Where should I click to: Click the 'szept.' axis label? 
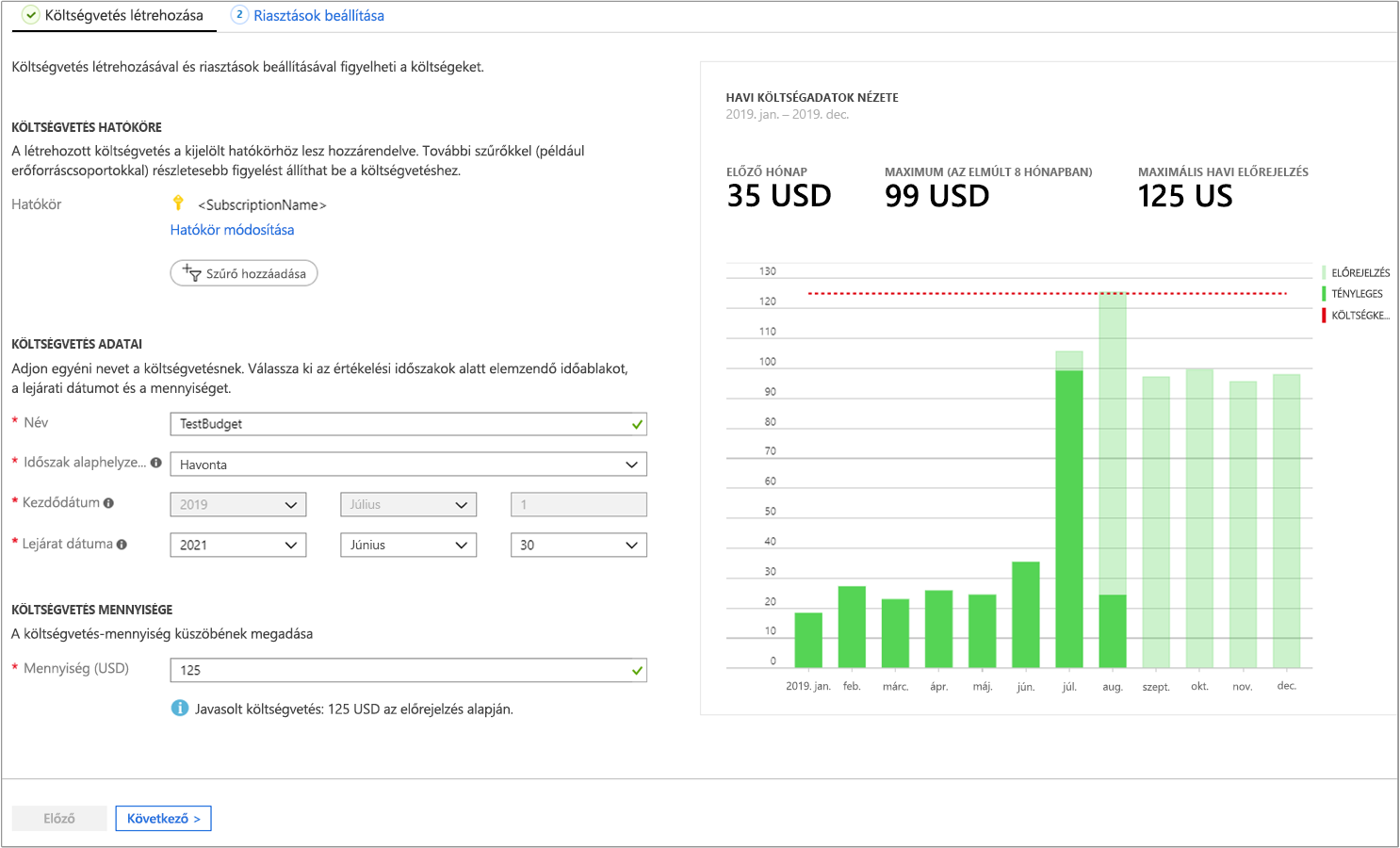coord(1156,687)
